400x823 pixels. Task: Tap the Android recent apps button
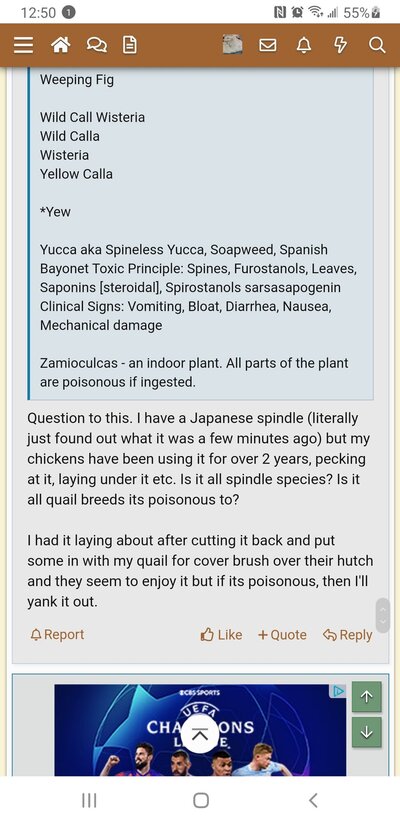[89, 800]
